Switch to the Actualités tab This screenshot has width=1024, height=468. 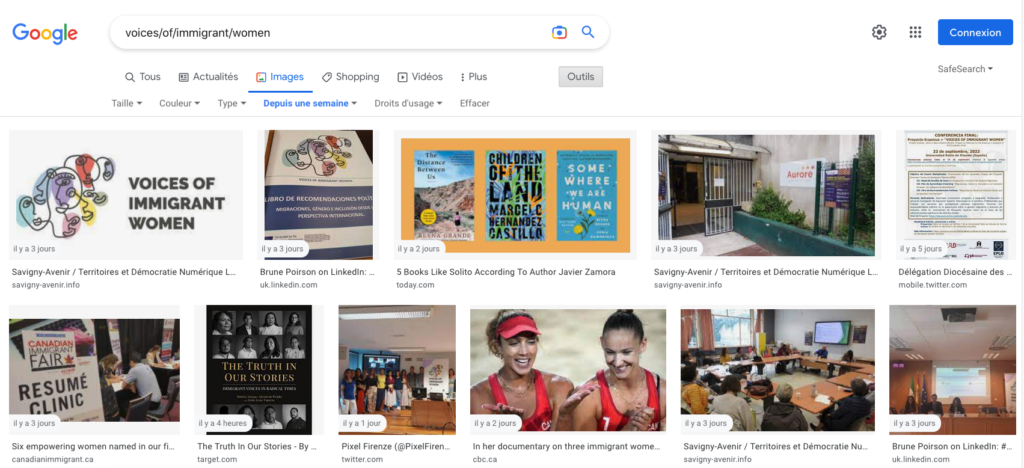coord(208,77)
